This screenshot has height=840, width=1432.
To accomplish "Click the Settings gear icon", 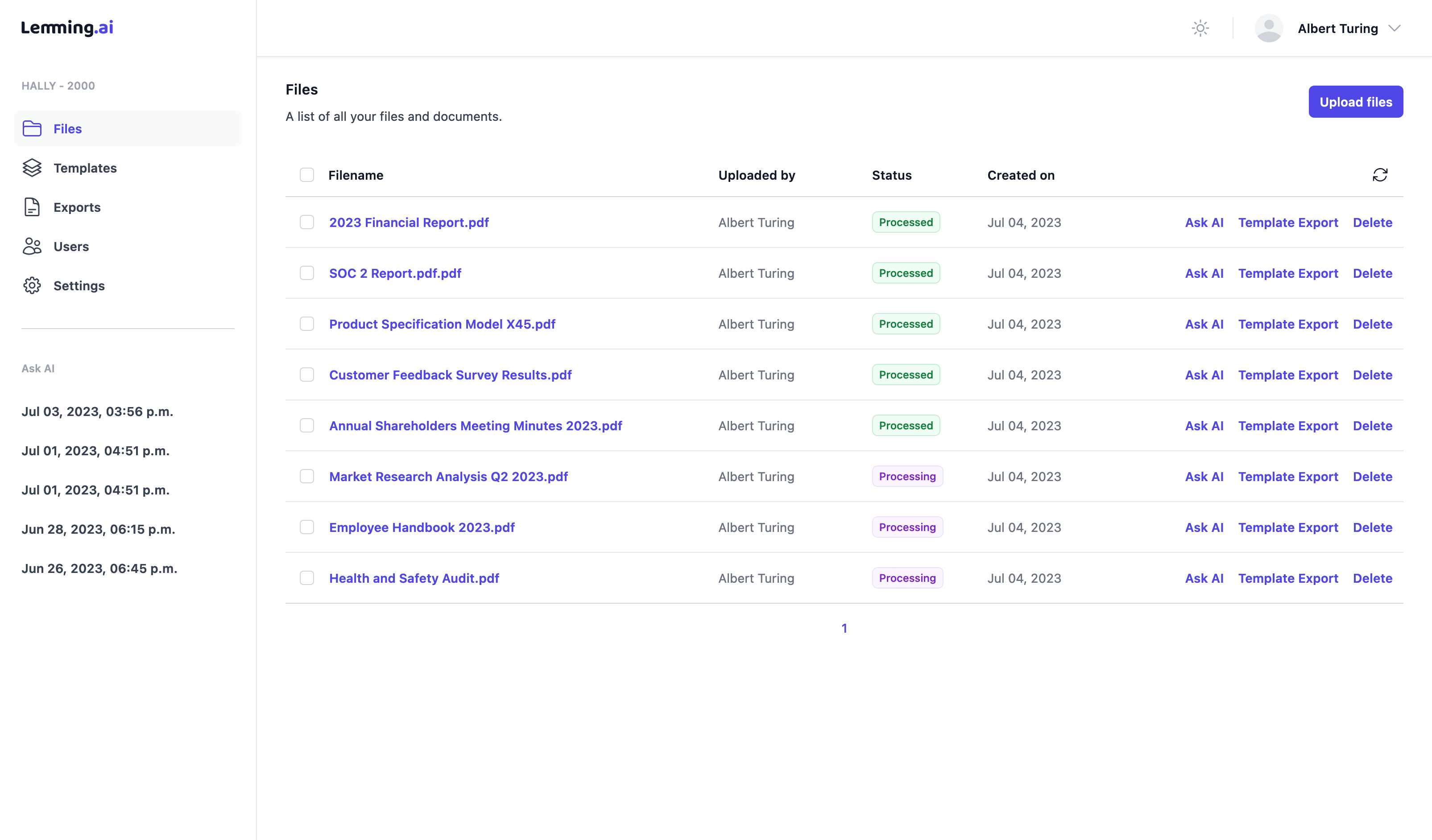I will (32, 286).
